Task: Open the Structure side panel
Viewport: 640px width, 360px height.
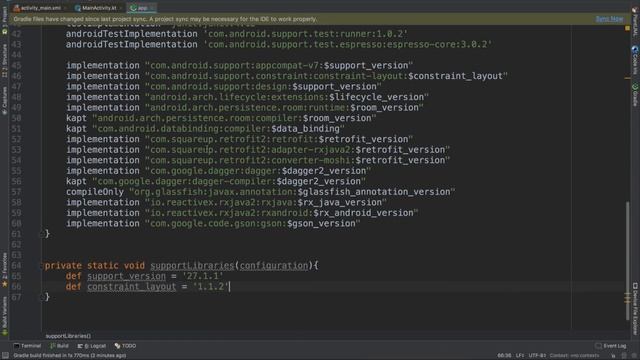Action: pos(4,60)
